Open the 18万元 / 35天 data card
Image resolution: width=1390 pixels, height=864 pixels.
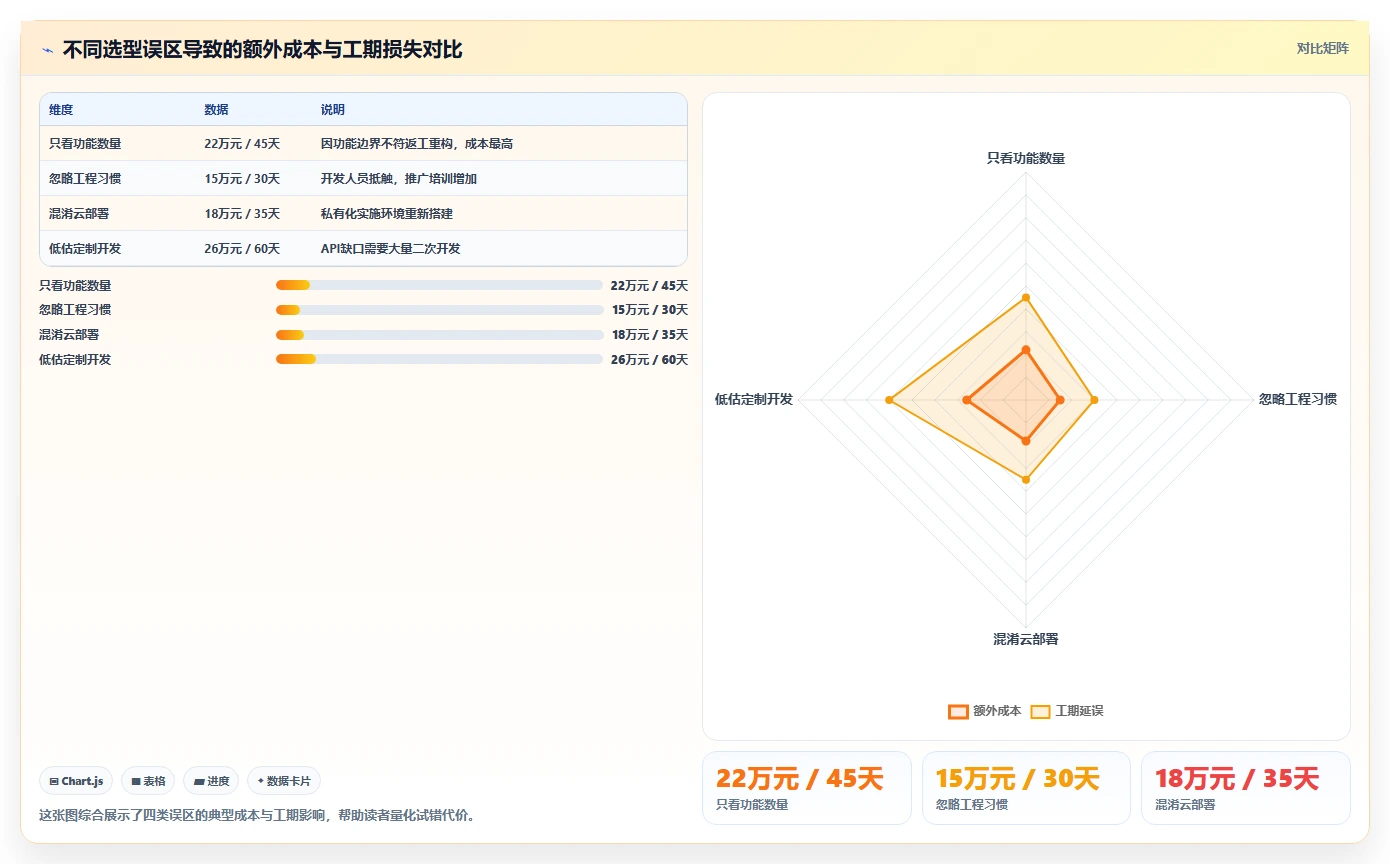click(x=1245, y=788)
